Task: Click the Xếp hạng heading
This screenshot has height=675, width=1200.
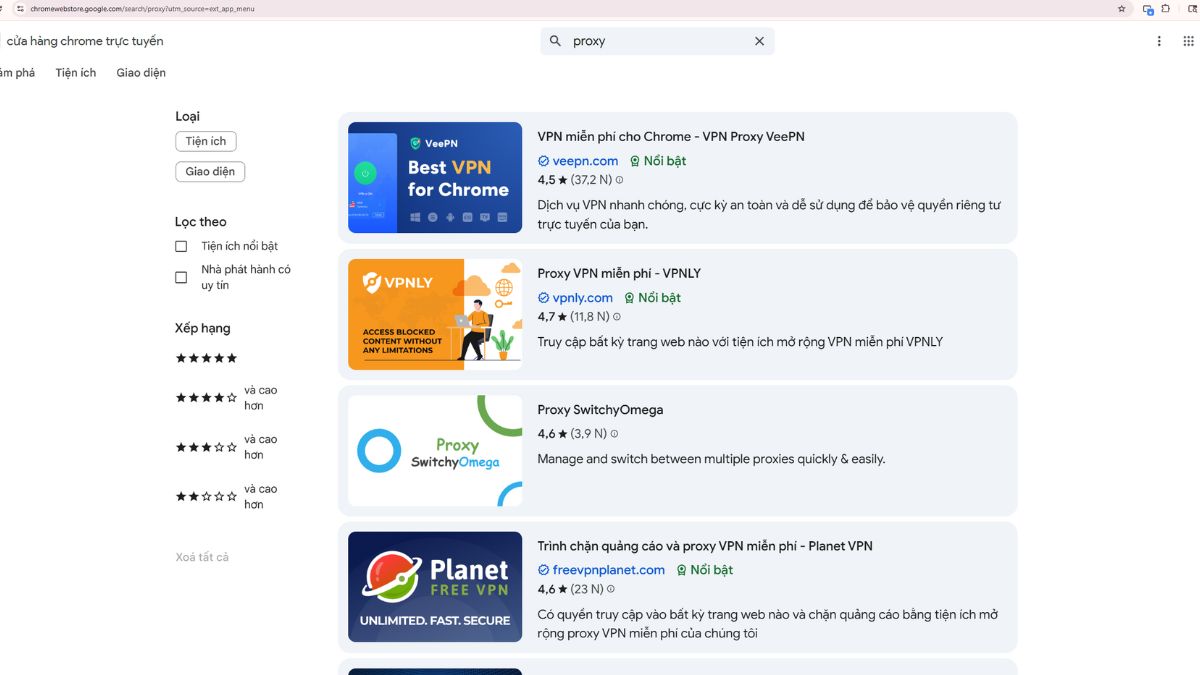Action: point(203,328)
